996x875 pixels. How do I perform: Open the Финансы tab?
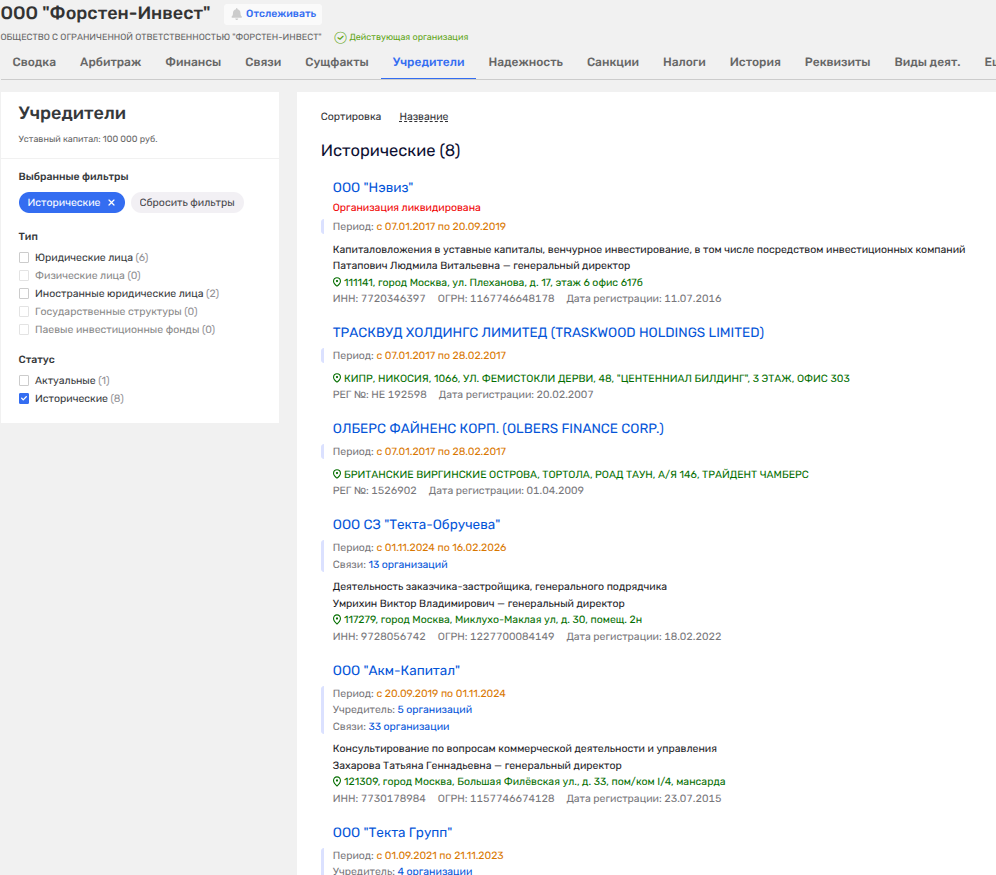click(193, 62)
